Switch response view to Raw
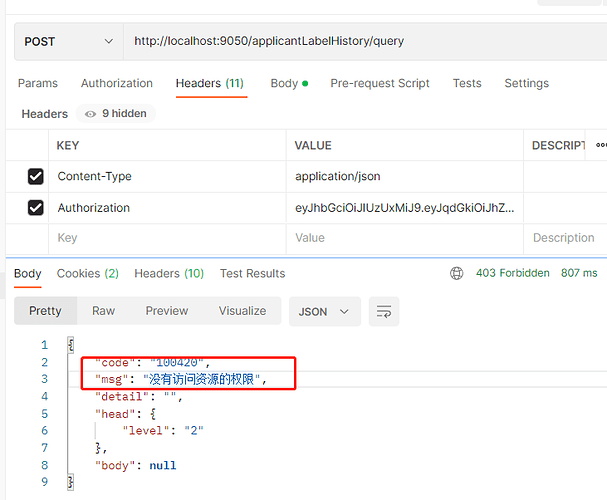The image size is (607, 500). coord(104,311)
